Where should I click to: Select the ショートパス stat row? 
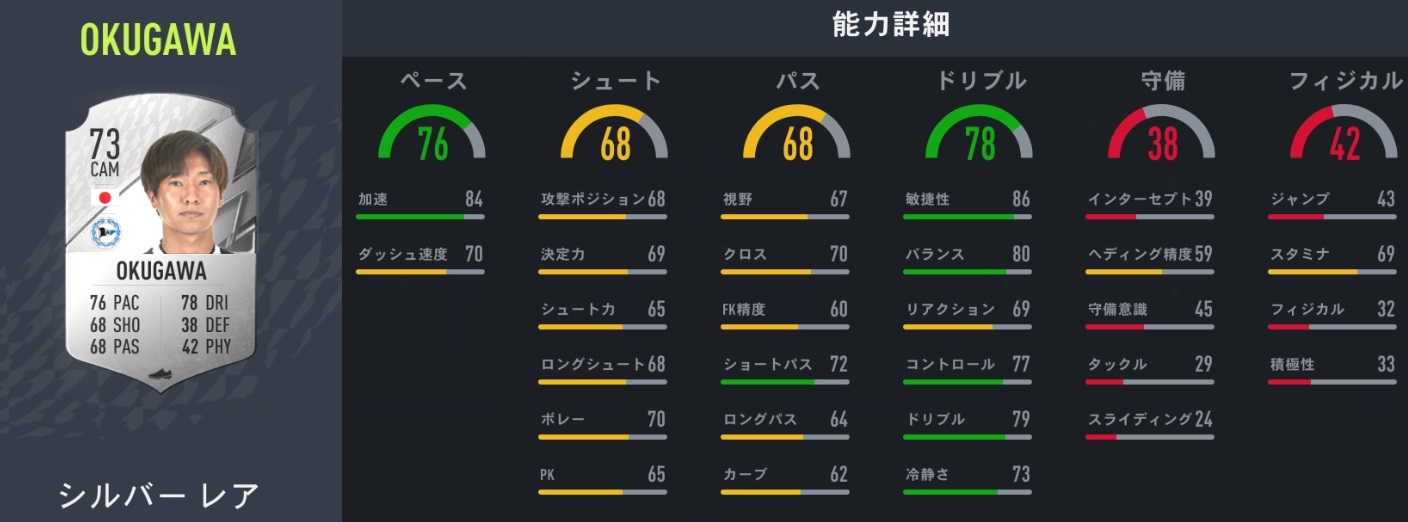(x=785, y=366)
